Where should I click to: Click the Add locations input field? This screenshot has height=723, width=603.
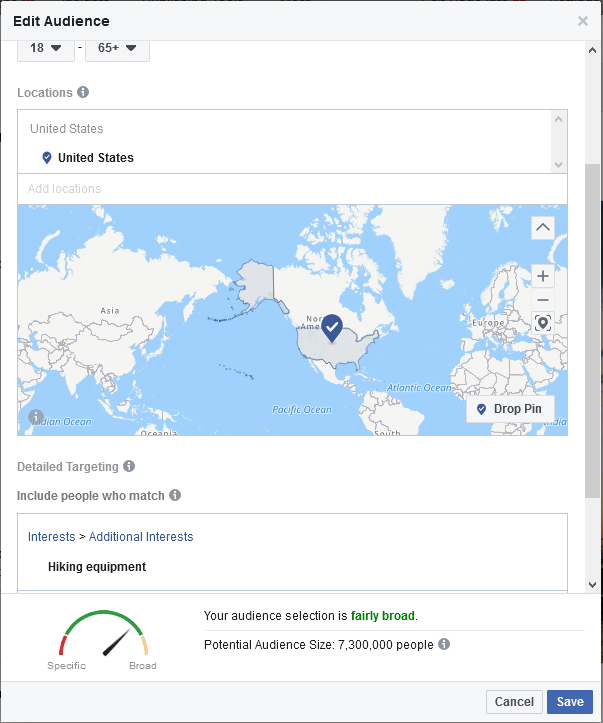(x=292, y=189)
